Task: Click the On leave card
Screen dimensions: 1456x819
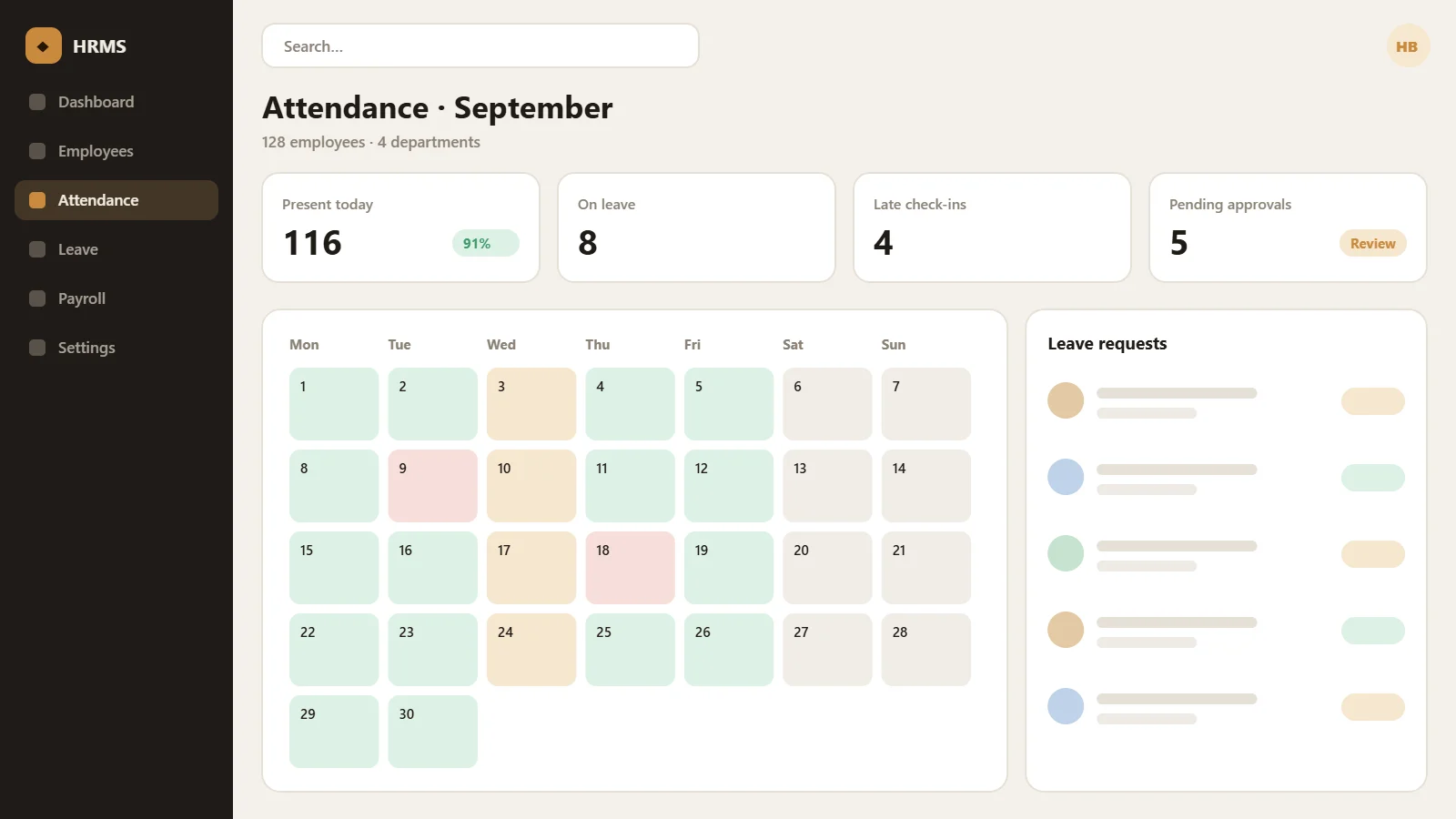Action: pos(696,227)
